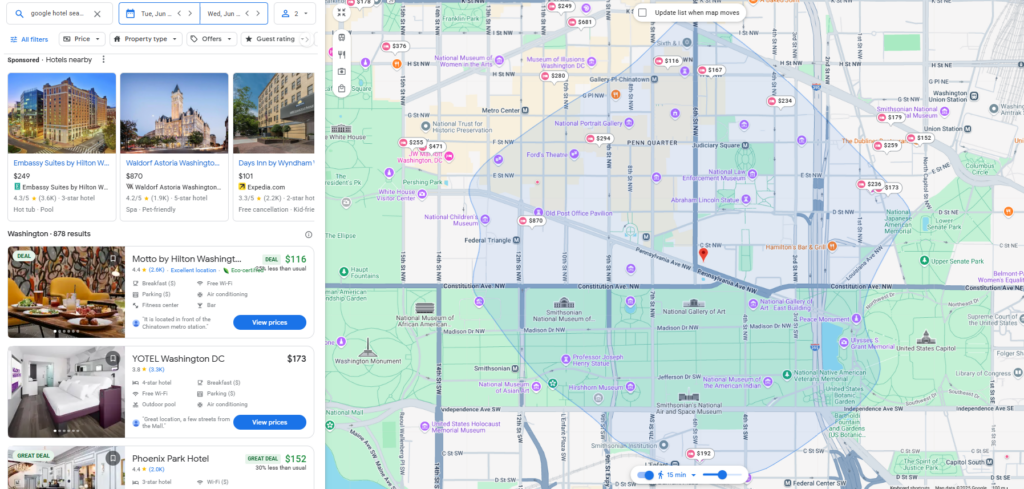
Task: Show shopping layer on map
Action: [x=342, y=89]
